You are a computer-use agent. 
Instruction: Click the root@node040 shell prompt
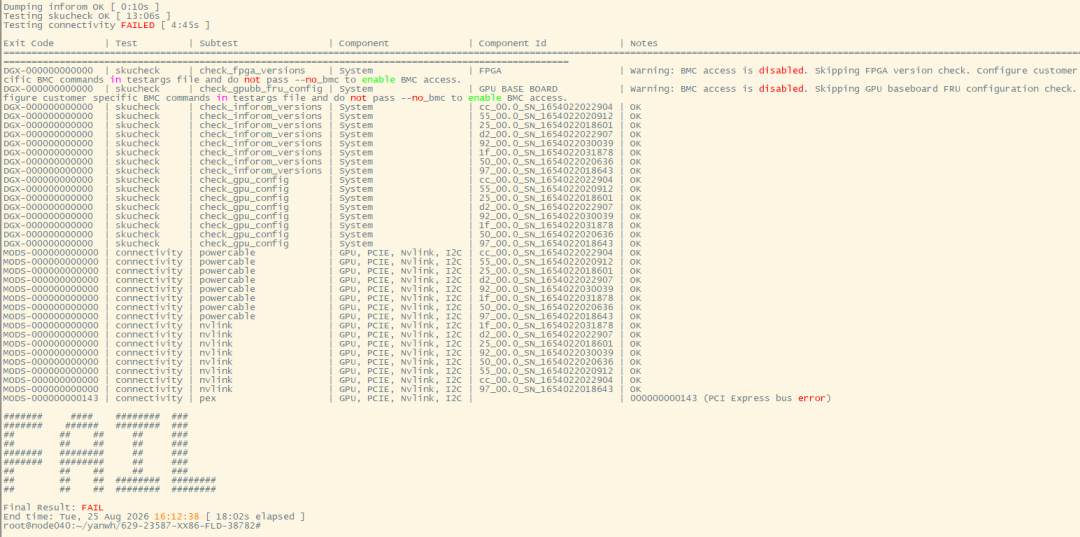132,526
